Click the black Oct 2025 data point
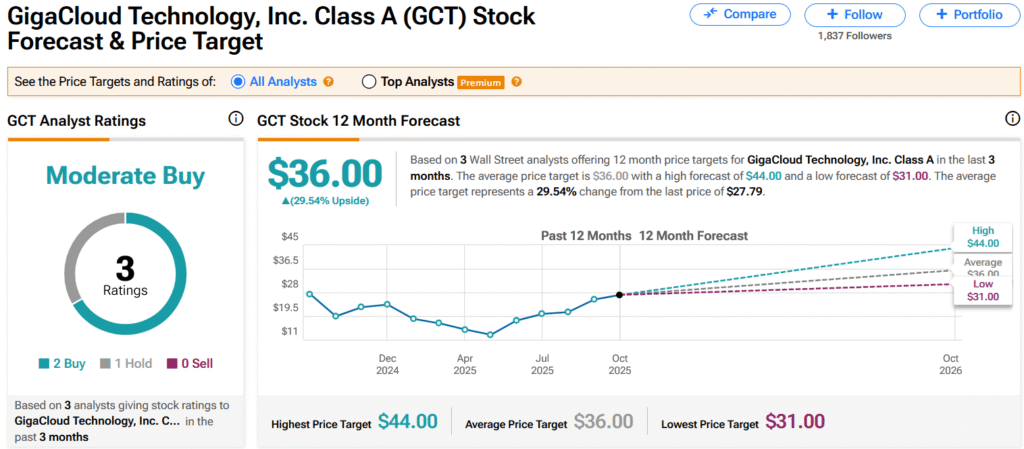The image size is (1024, 449). [x=620, y=294]
